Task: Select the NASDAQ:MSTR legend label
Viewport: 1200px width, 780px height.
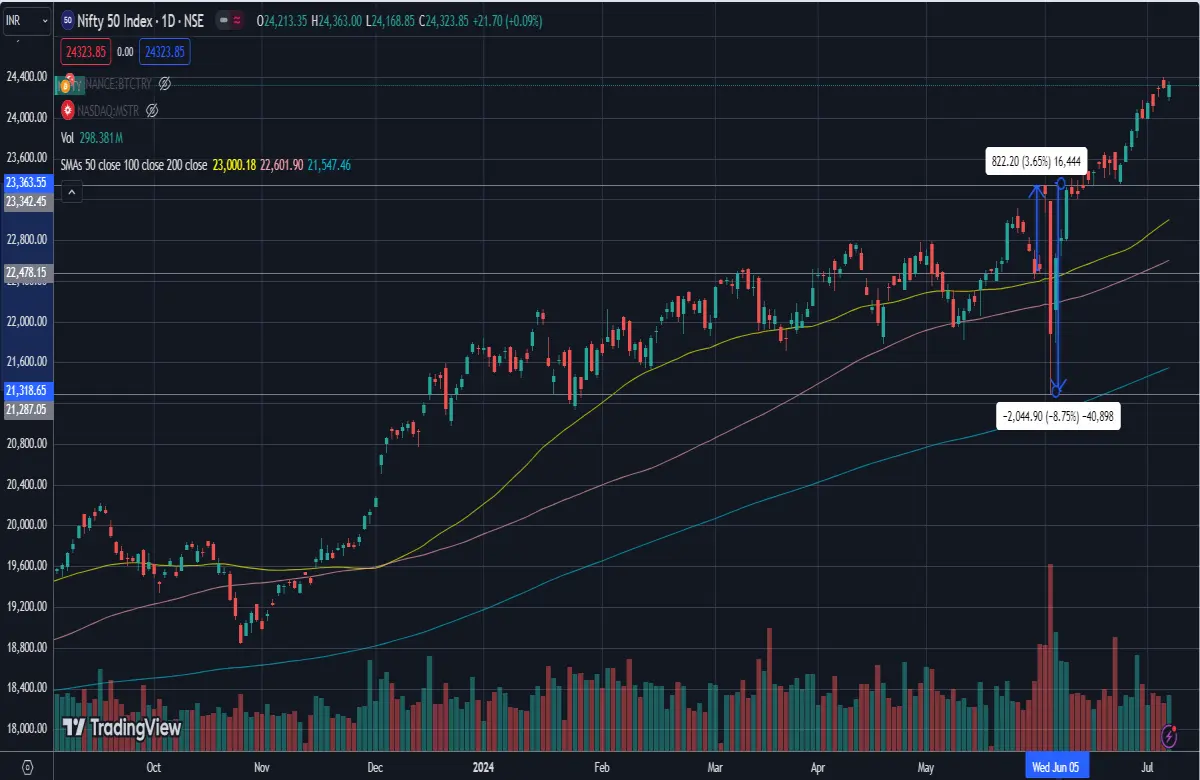Action: point(110,109)
